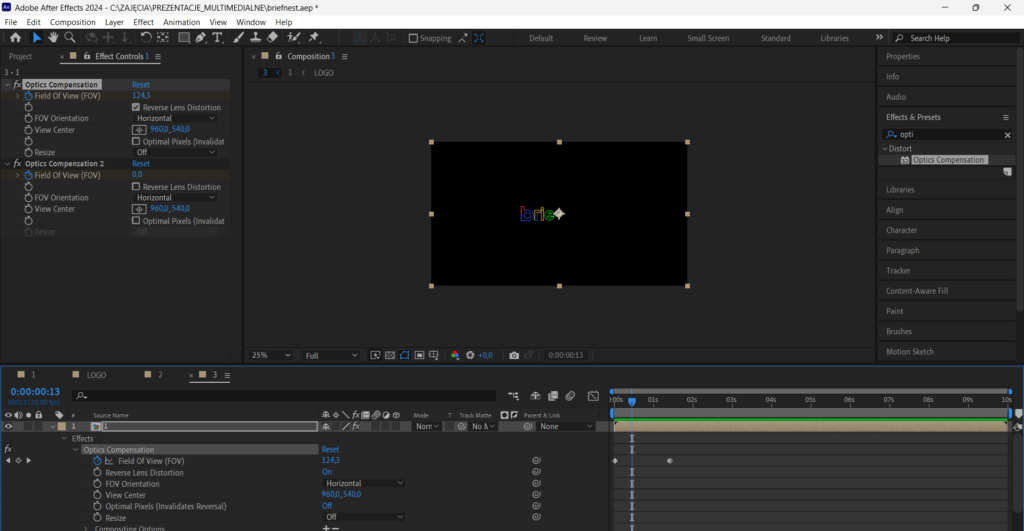Enable motion blur timeline icon
This screenshot has height=531, width=1024.
[x=570, y=396]
